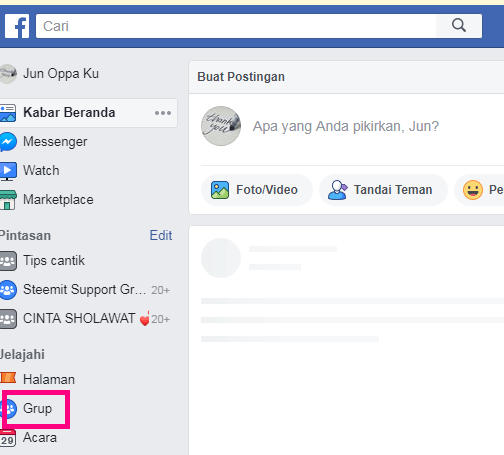Open Kabar Beranda options ellipsis
The height and width of the screenshot is (455, 504).
coord(163,113)
